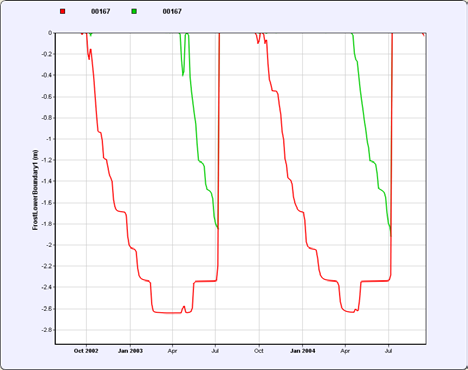Click the y-axis value -2

pos(49,245)
